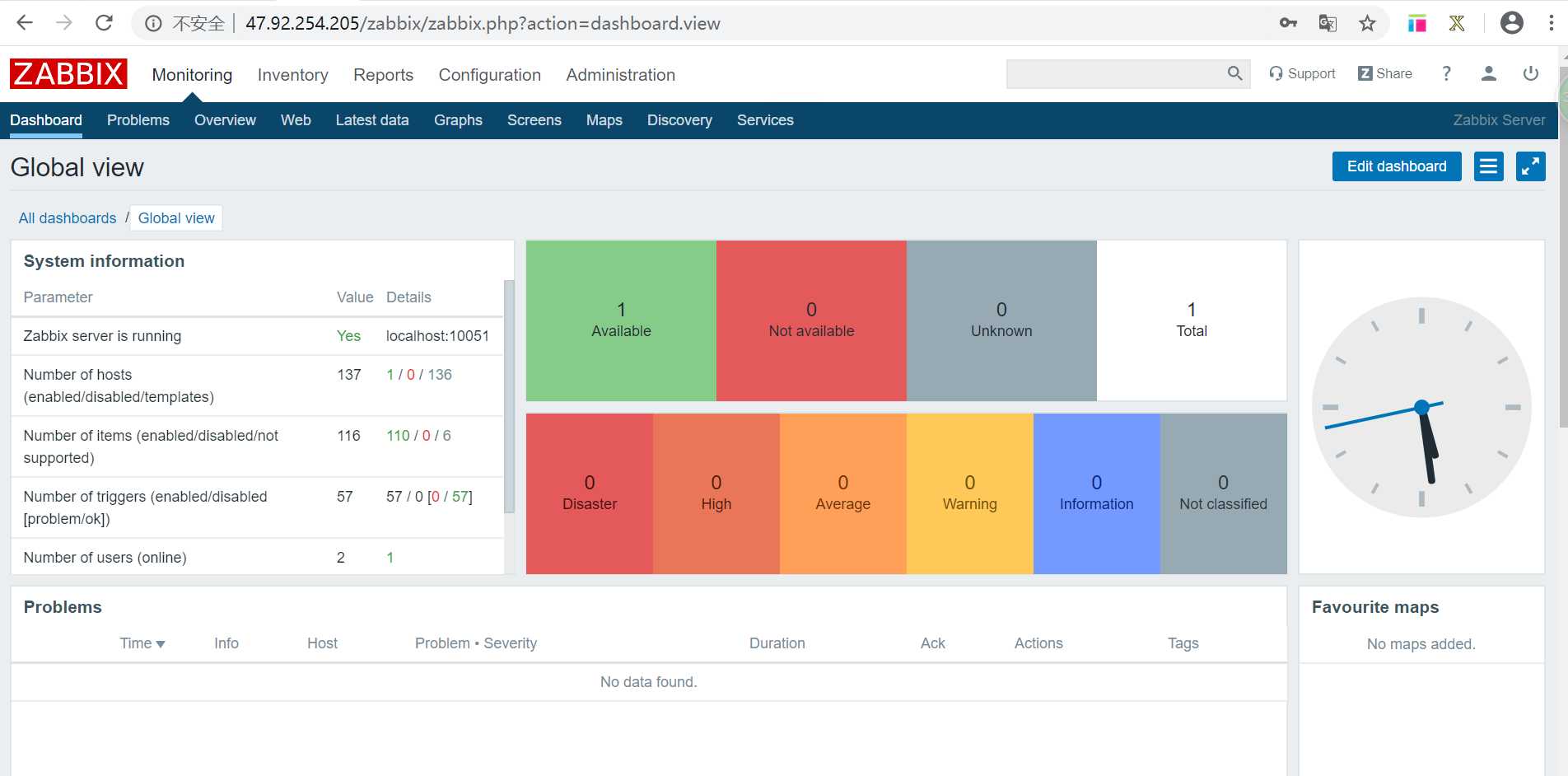This screenshot has width=1568, height=776.
Task: Sign out using power icon
Action: coord(1530,73)
